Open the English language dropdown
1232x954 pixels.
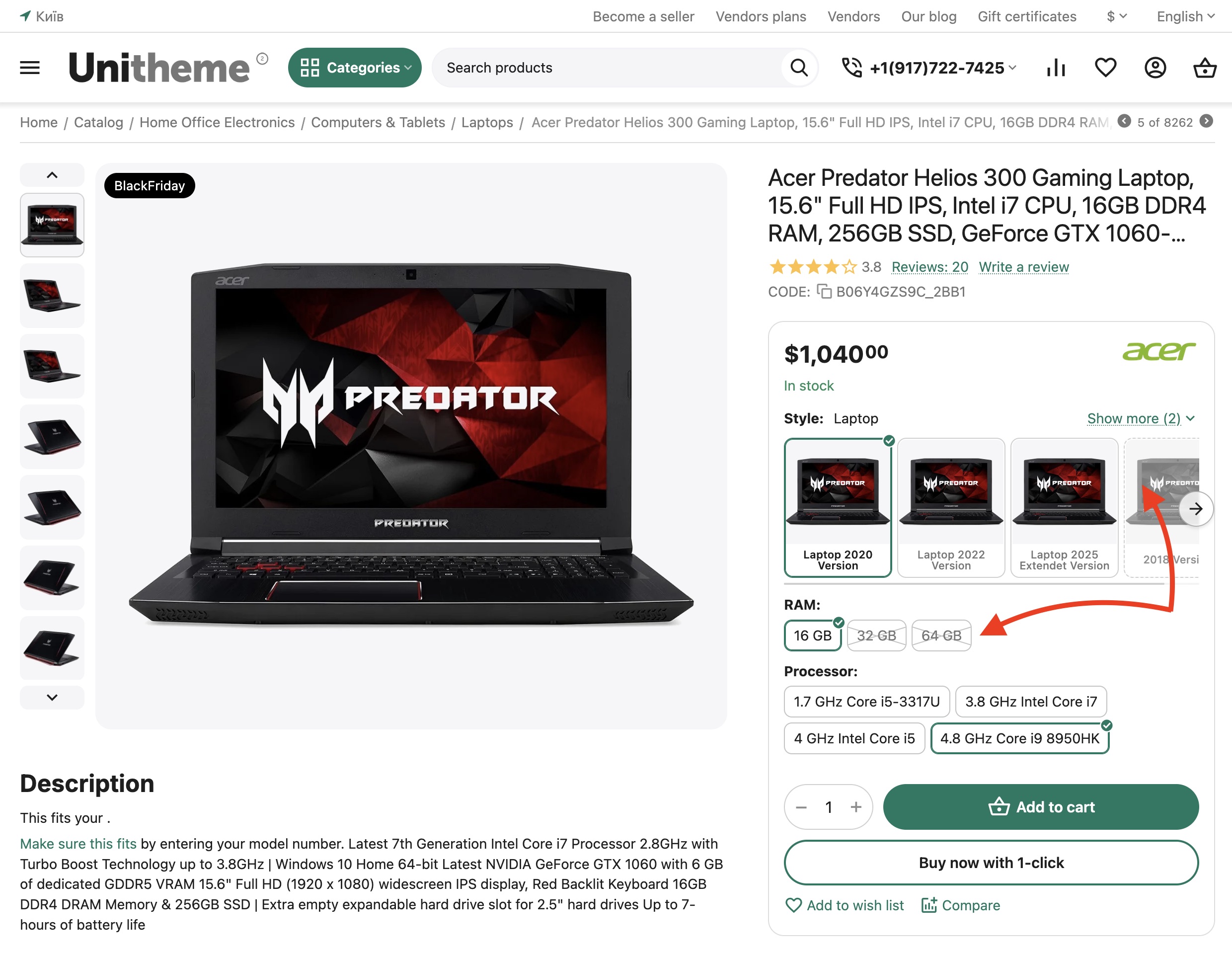click(x=1185, y=16)
